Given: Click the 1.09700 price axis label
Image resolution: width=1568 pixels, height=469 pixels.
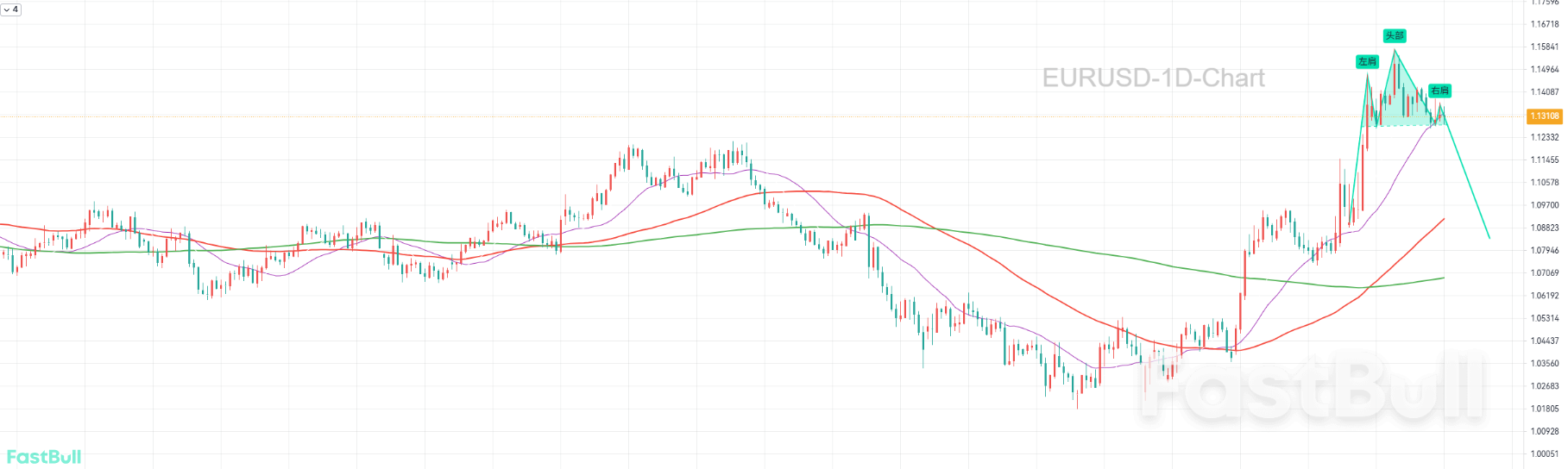Looking at the screenshot, I should [x=1544, y=205].
